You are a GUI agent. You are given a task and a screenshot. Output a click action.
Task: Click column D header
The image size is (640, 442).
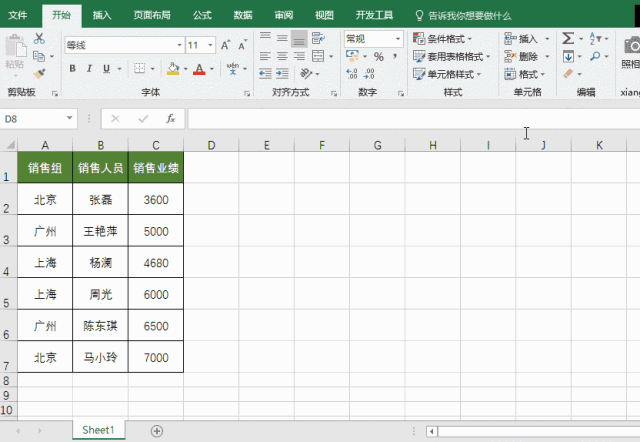pos(211,145)
